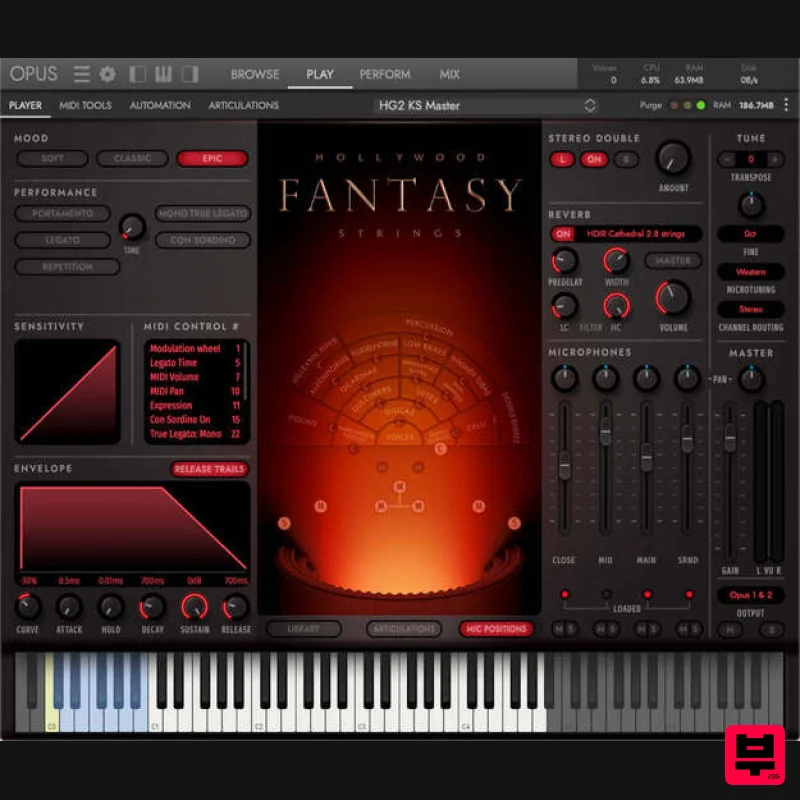This screenshot has width=800, height=800.
Task: Click the envelope Sustain knob
Action: click(x=194, y=607)
